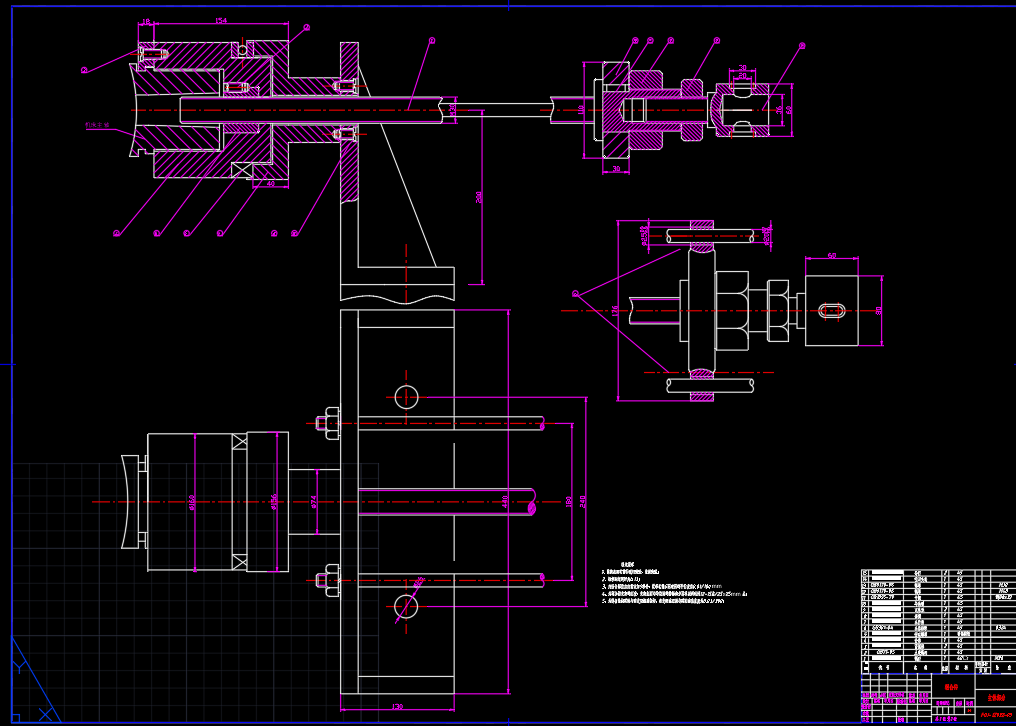1016x726 pixels.
Task: Click the lower circular hole in the plate
Action: point(406,605)
